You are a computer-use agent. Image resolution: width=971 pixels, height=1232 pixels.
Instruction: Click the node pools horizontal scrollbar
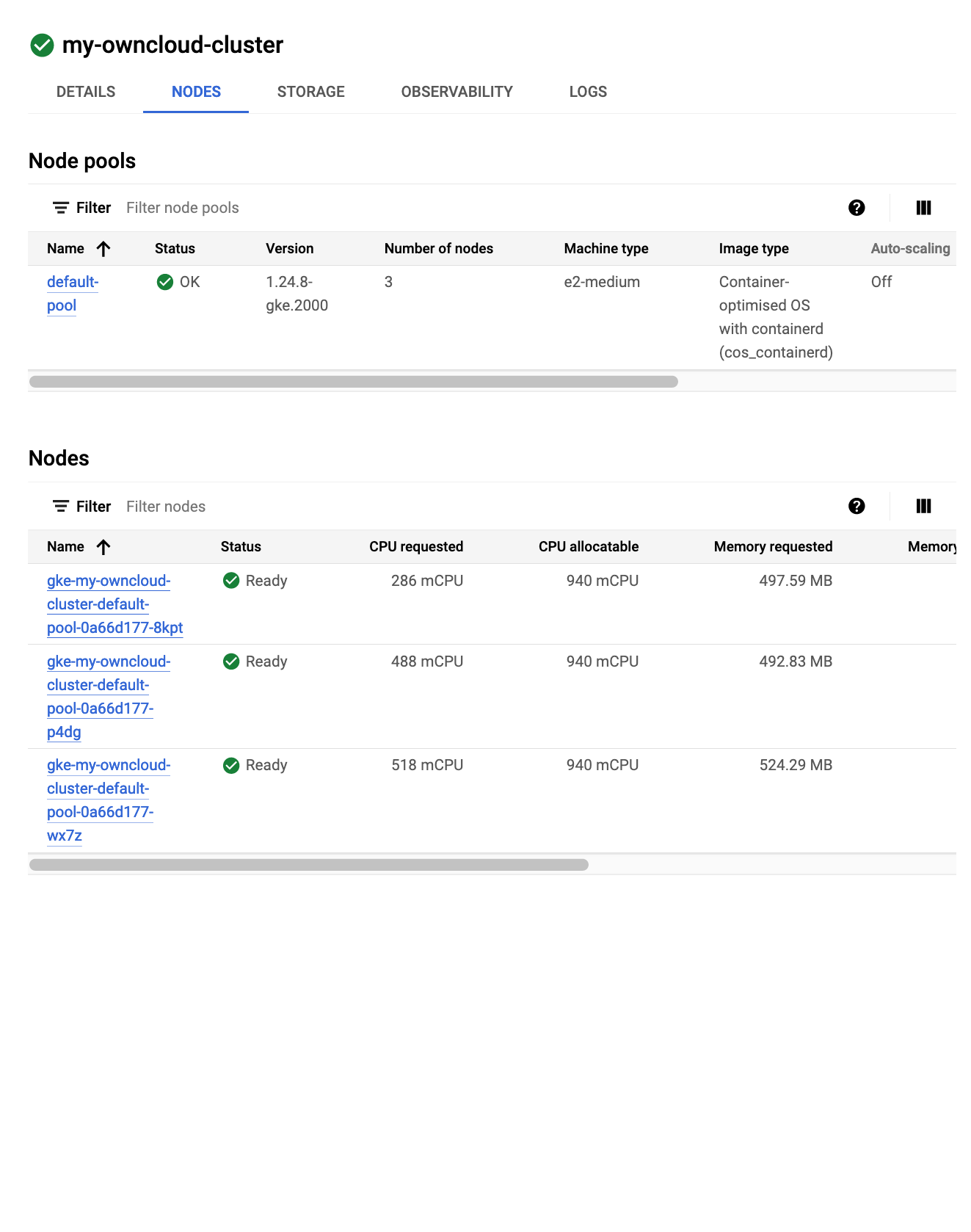click(353, 382)
